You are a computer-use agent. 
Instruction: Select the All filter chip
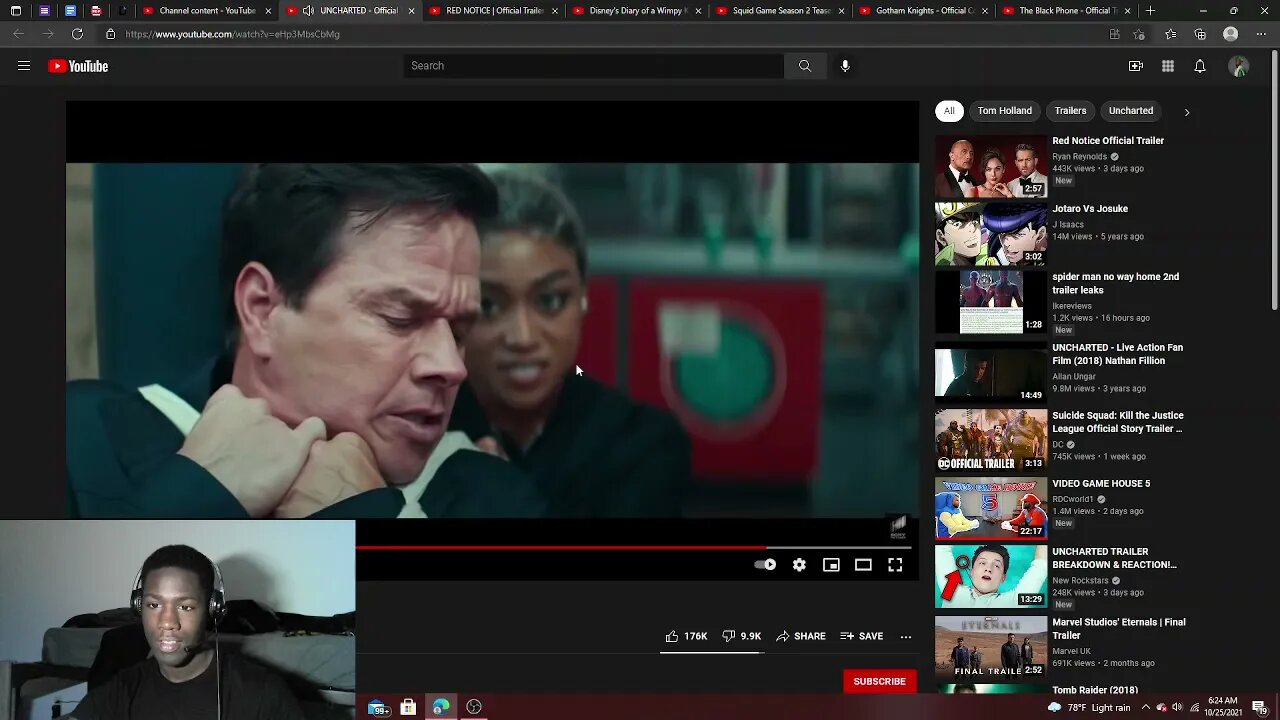(949, 111)
